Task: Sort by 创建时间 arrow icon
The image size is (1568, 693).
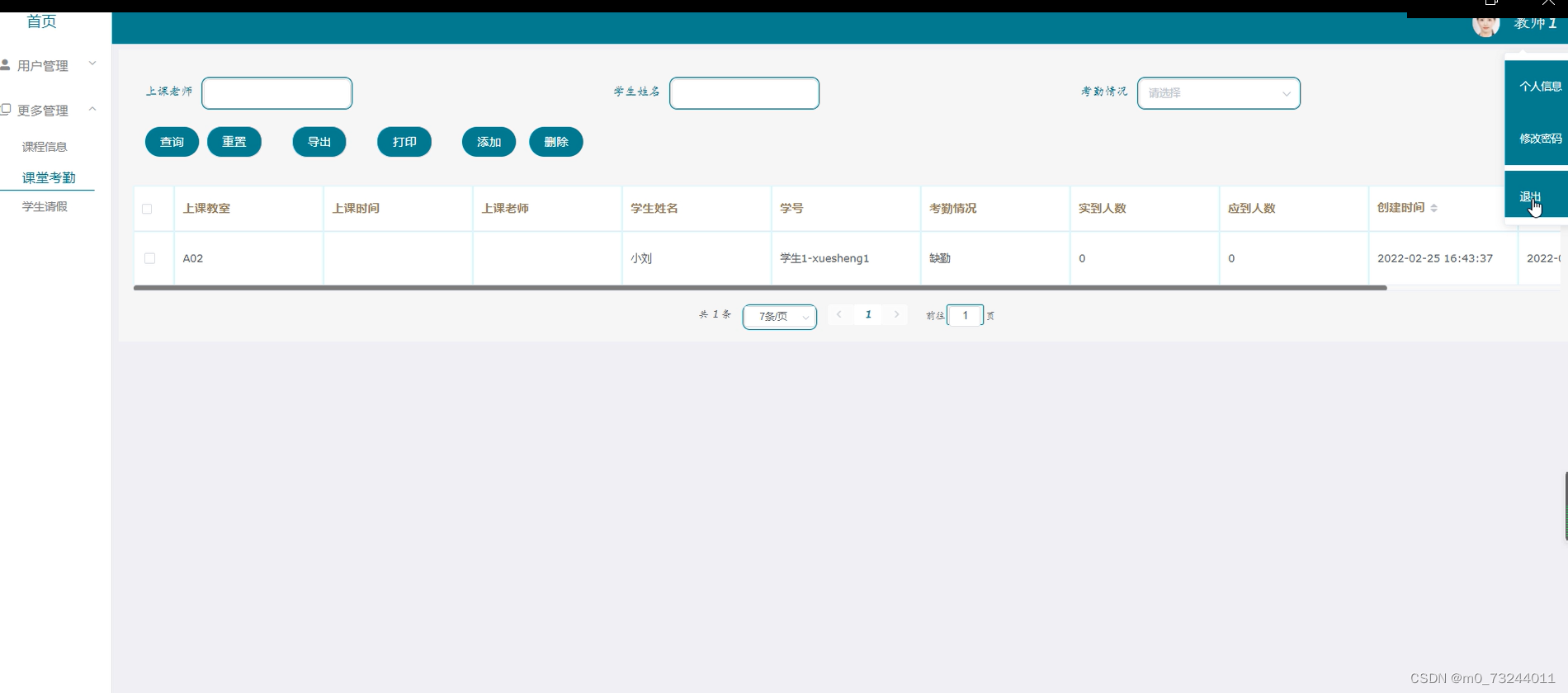Action: [1433, 208]
